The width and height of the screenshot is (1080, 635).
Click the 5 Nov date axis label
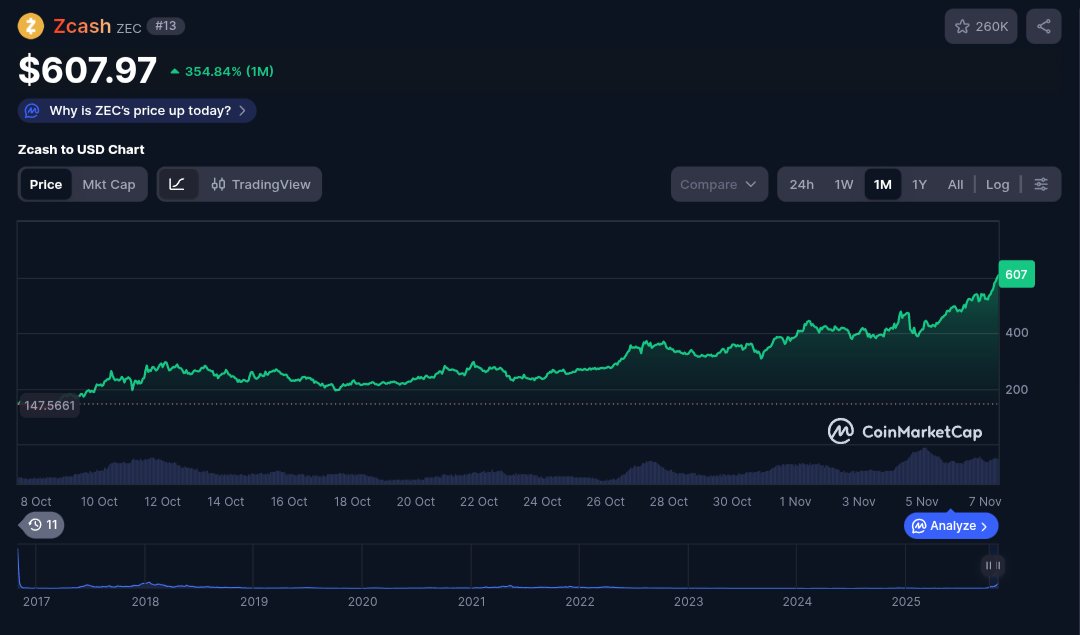pos(922,502)
